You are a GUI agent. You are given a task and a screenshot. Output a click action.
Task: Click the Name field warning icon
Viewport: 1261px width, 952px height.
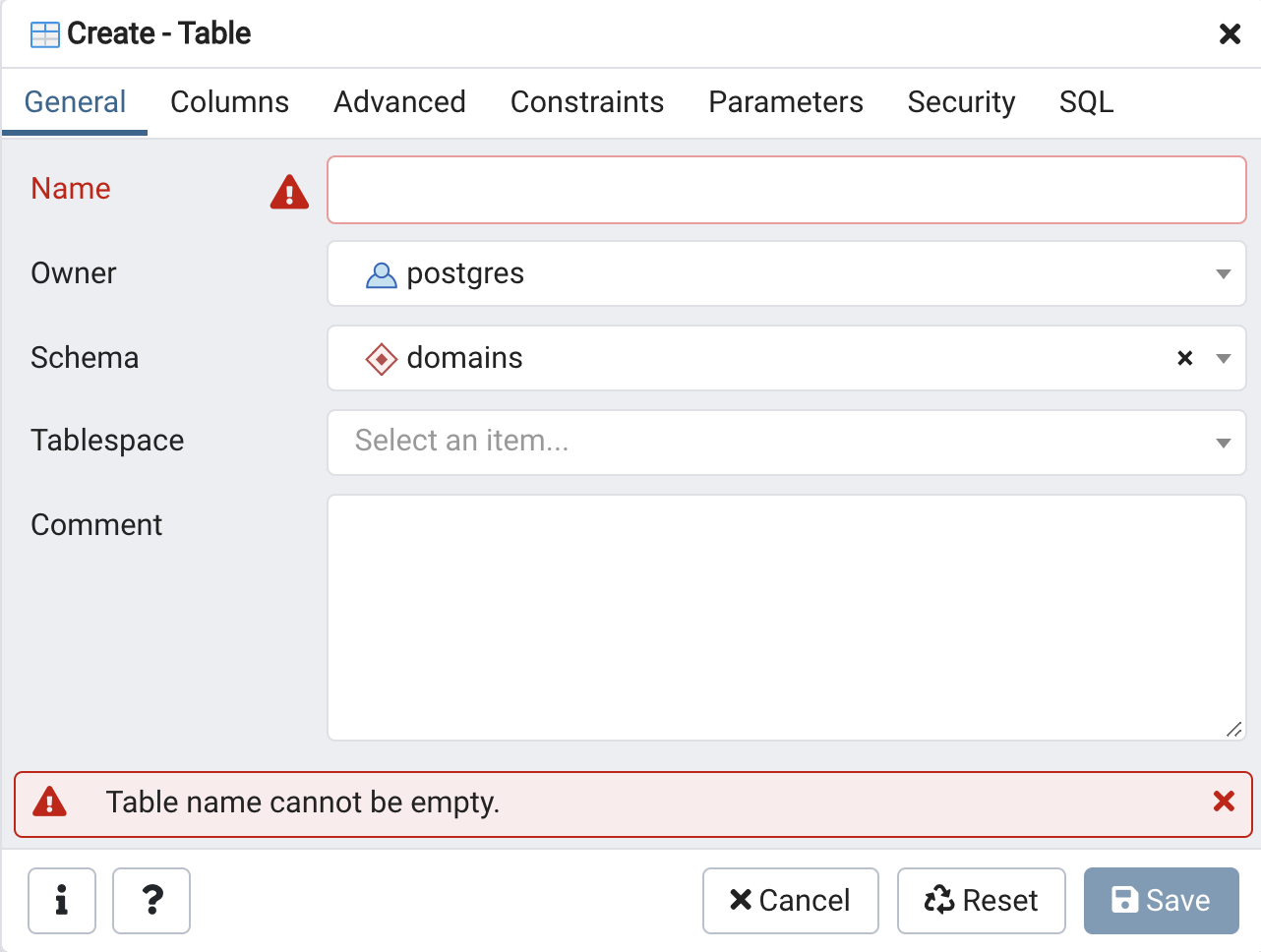(289, 192)
